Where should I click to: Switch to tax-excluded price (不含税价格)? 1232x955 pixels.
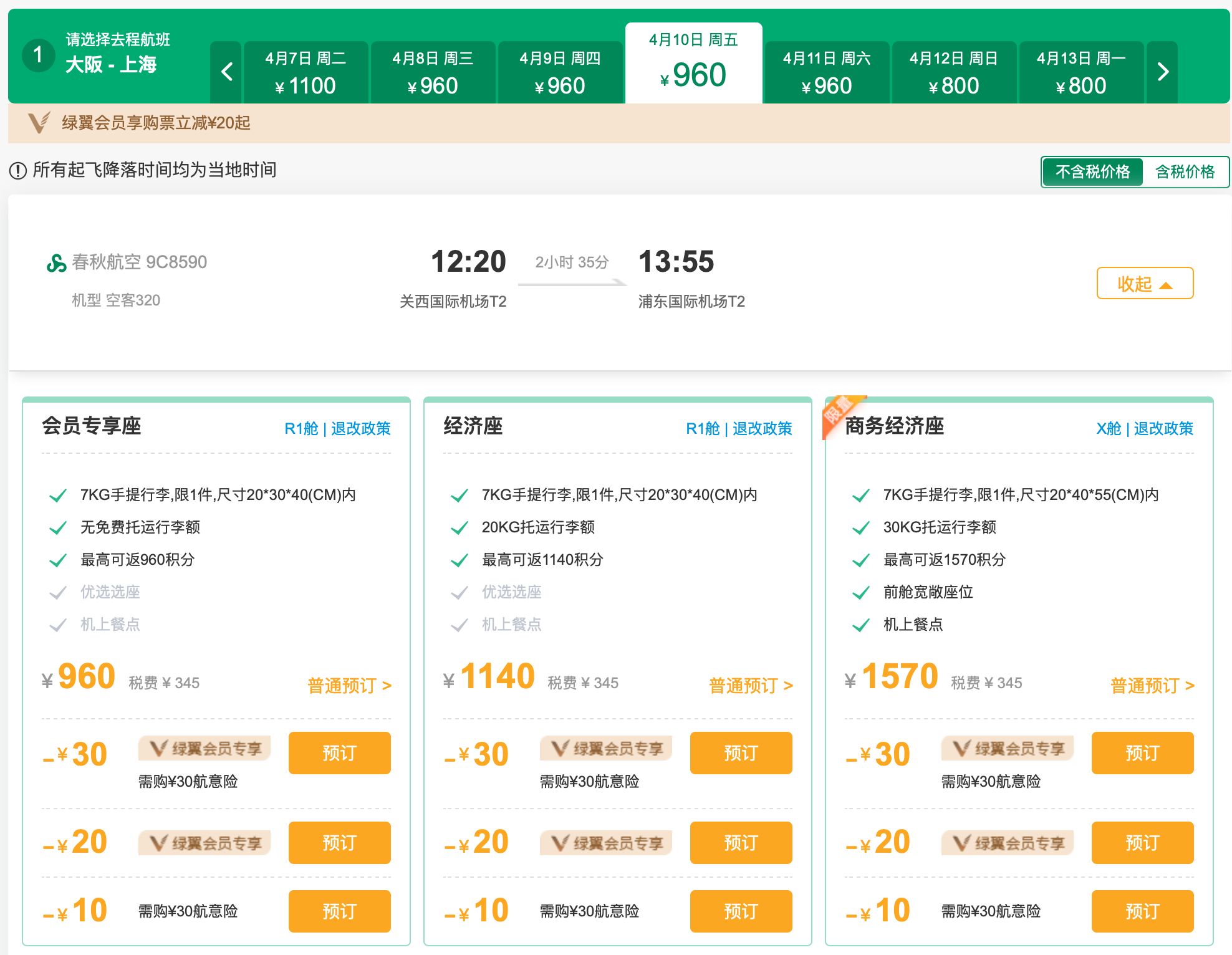point(1092,172)
